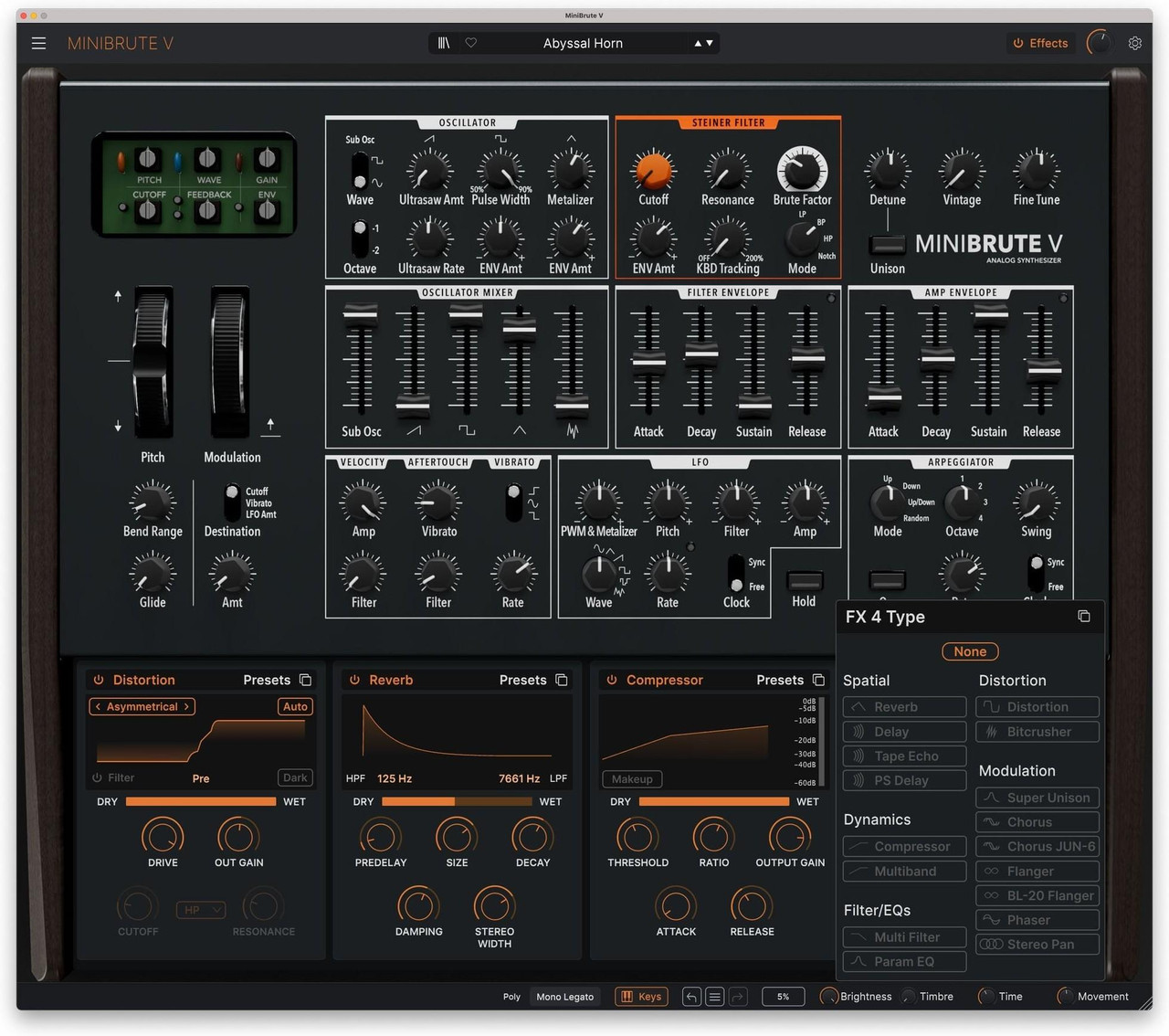The image size is (1169, 1036).
Task: Click the Pitch bend wheel
Action: [153, 363]
